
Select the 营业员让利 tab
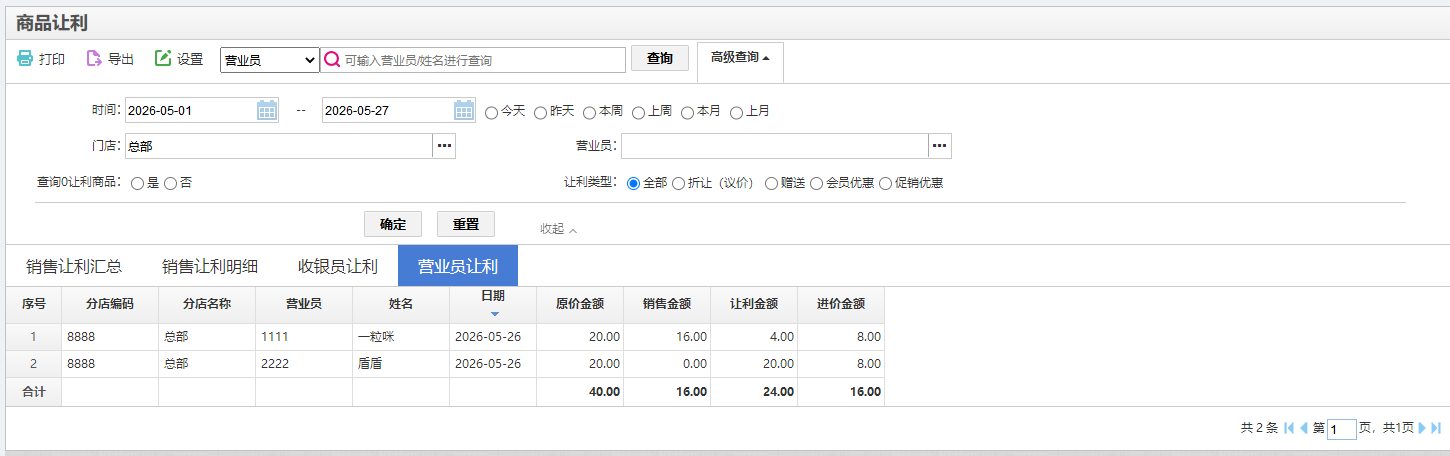[458, 266]
